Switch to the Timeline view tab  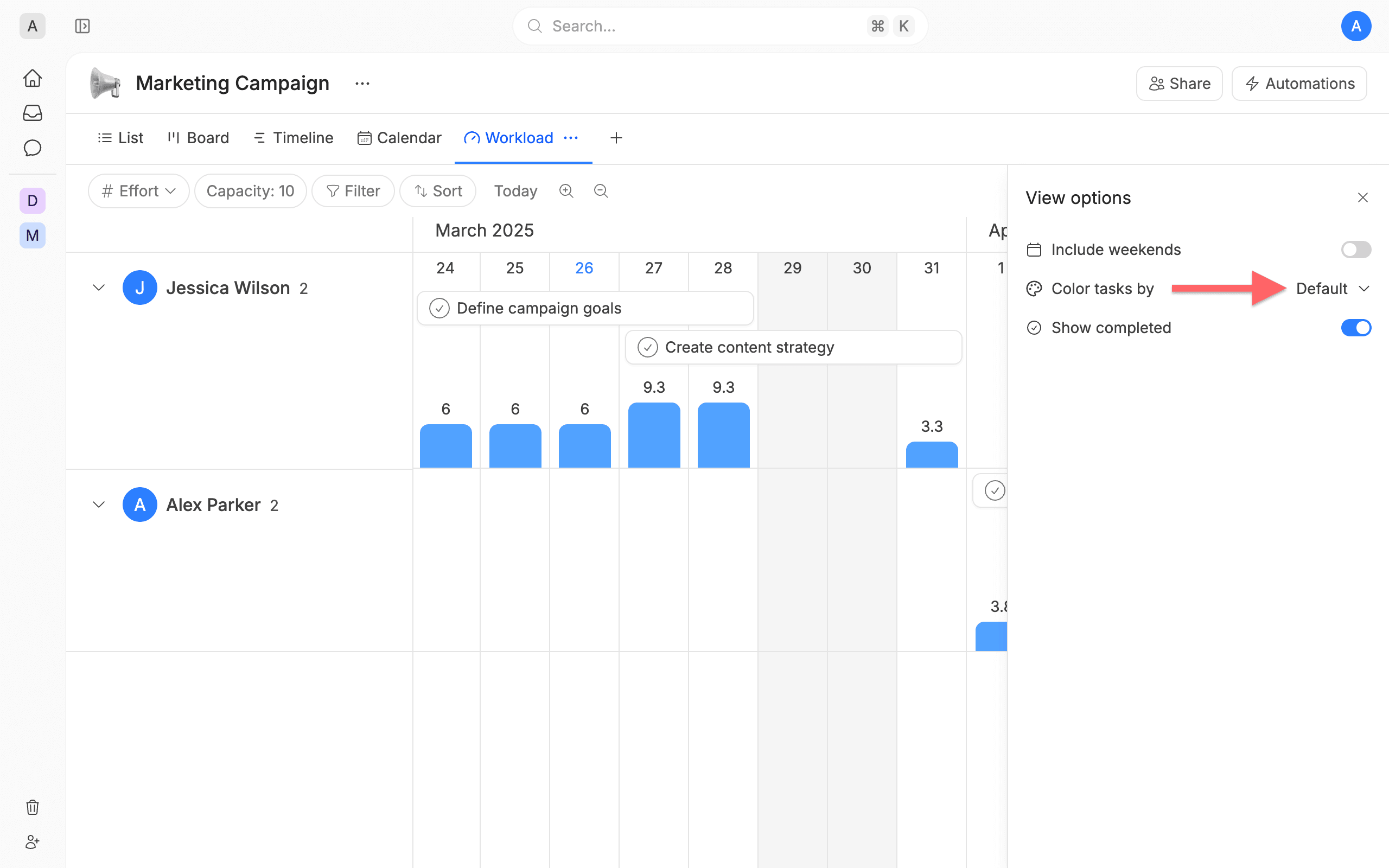(294, 138)
